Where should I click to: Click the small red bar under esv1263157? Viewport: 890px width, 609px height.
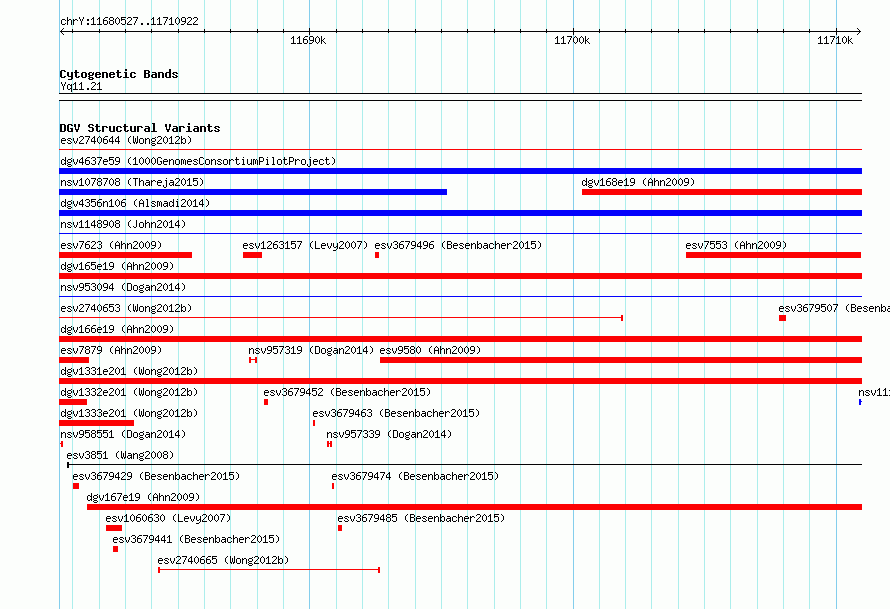pyautogui.click(x=253, y=255)
